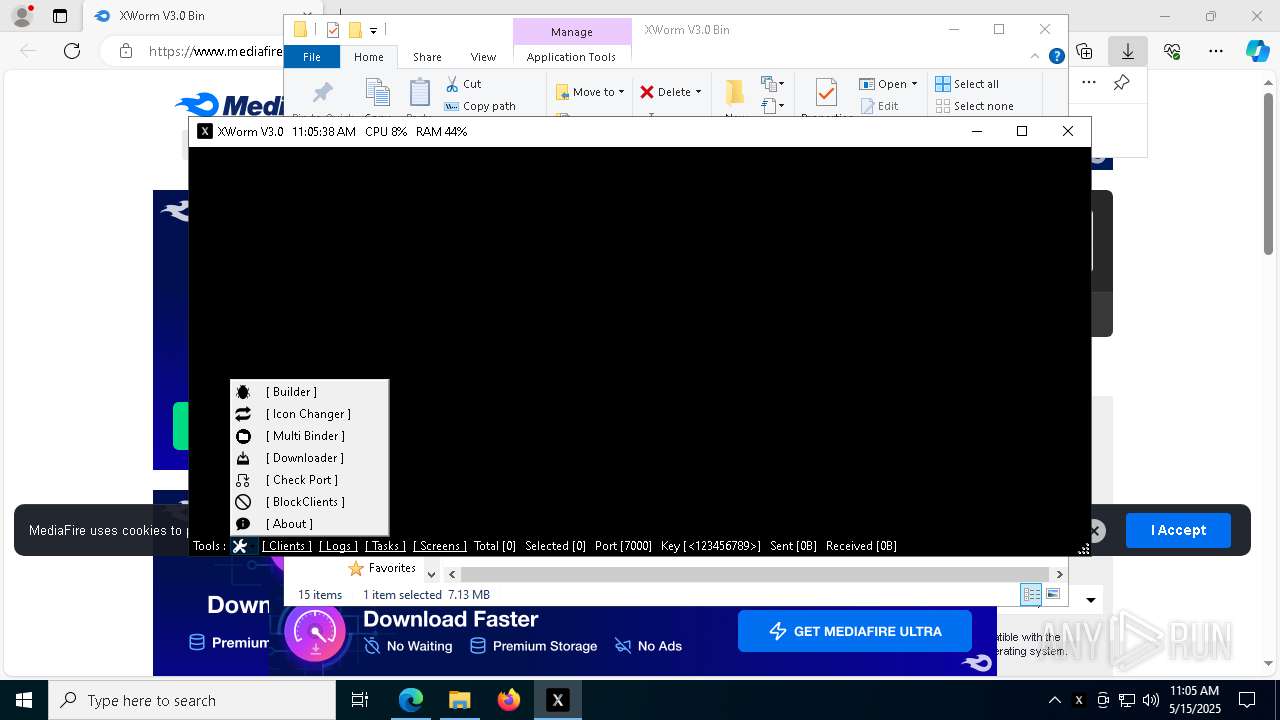This screenshot has height=720, width=1280.
Task: Click the BlockClients prohibited icon
Action: (x=243, y=502)
